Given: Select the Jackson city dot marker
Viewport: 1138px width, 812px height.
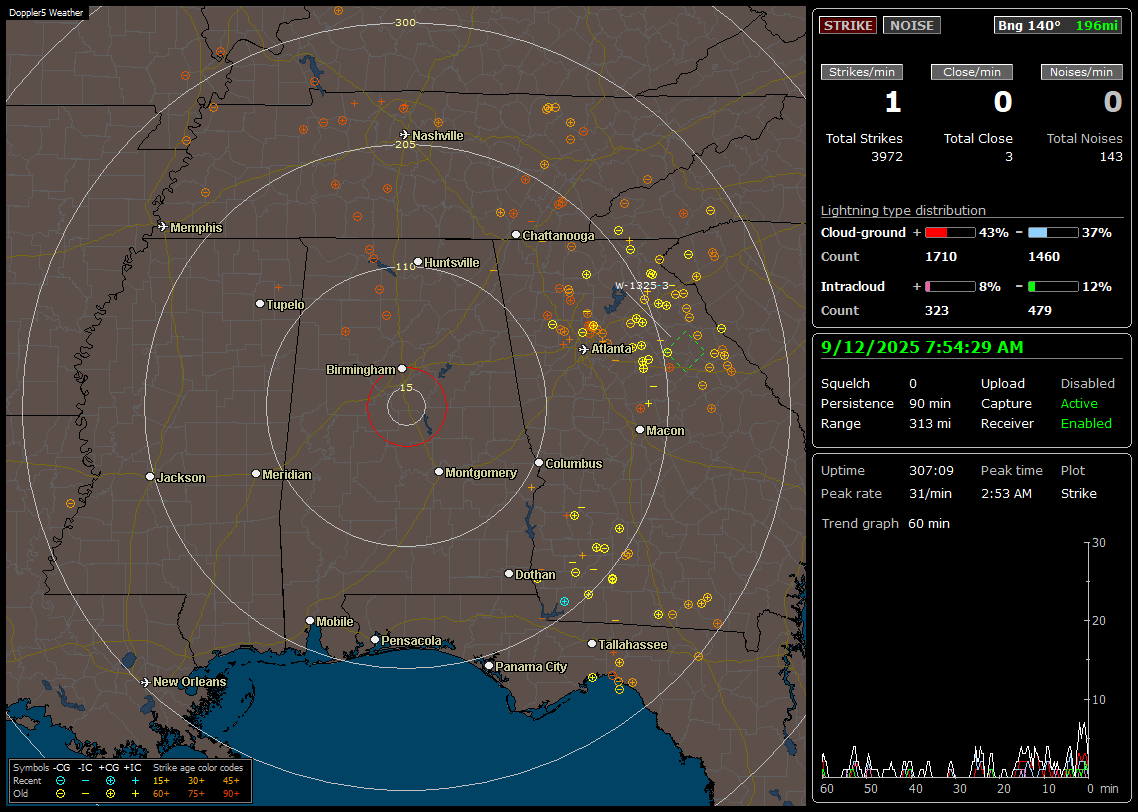Looking at the screenshot, I should click(150, 477).
